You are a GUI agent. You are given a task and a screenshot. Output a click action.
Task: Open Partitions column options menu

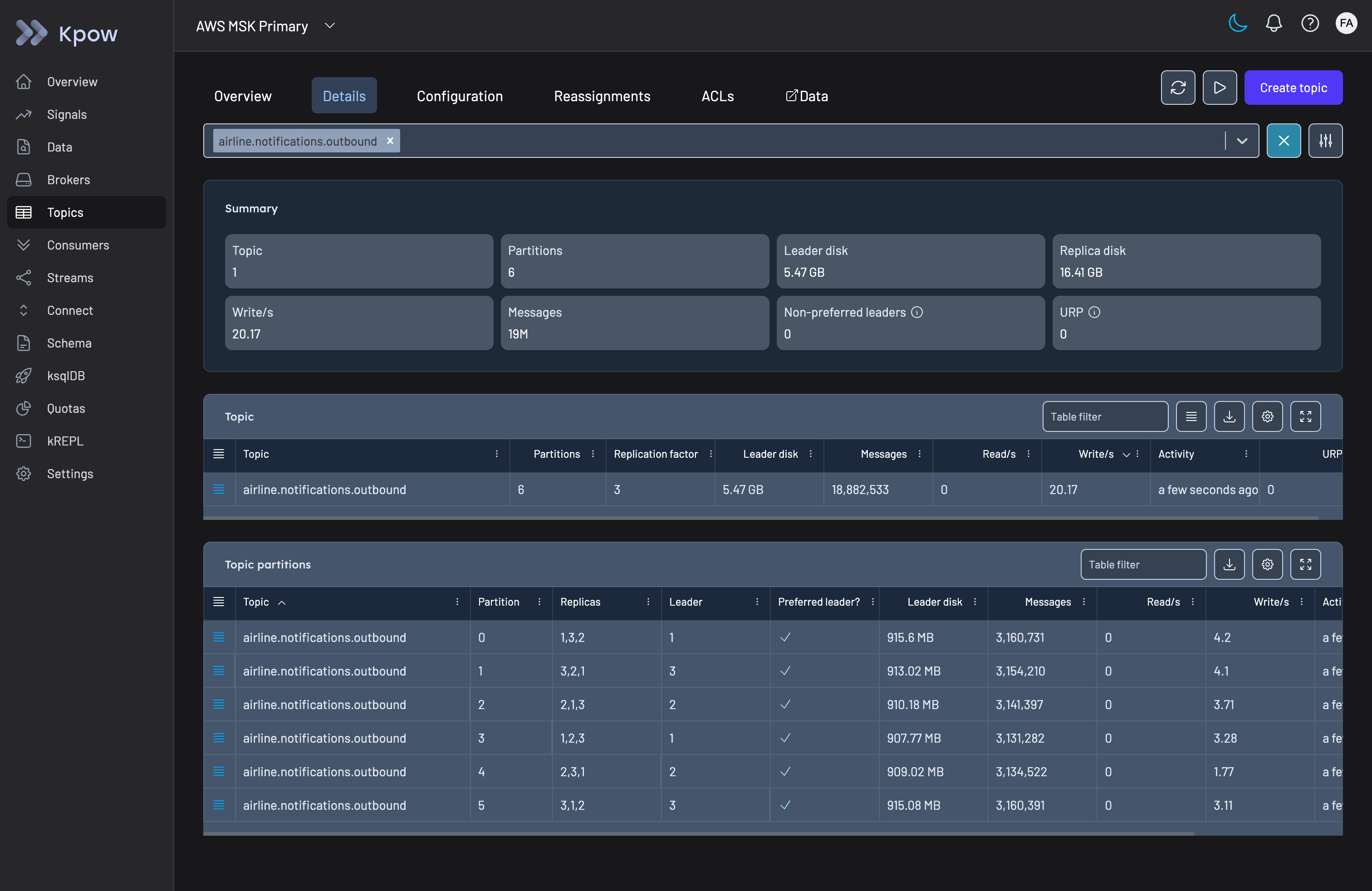pyautogui.click(x=593, y=454)
